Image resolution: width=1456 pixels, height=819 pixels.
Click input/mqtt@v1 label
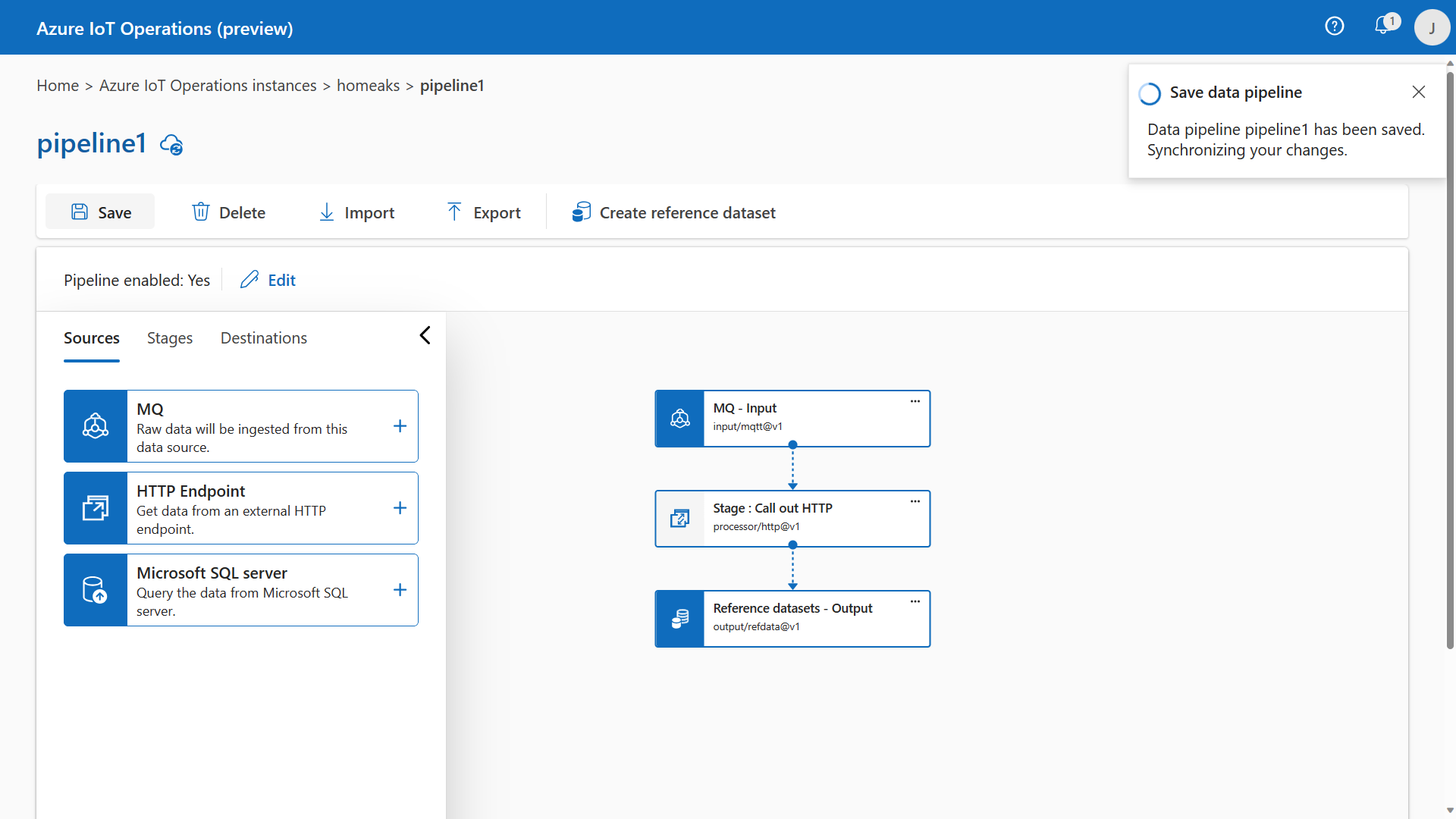(748, 427)
